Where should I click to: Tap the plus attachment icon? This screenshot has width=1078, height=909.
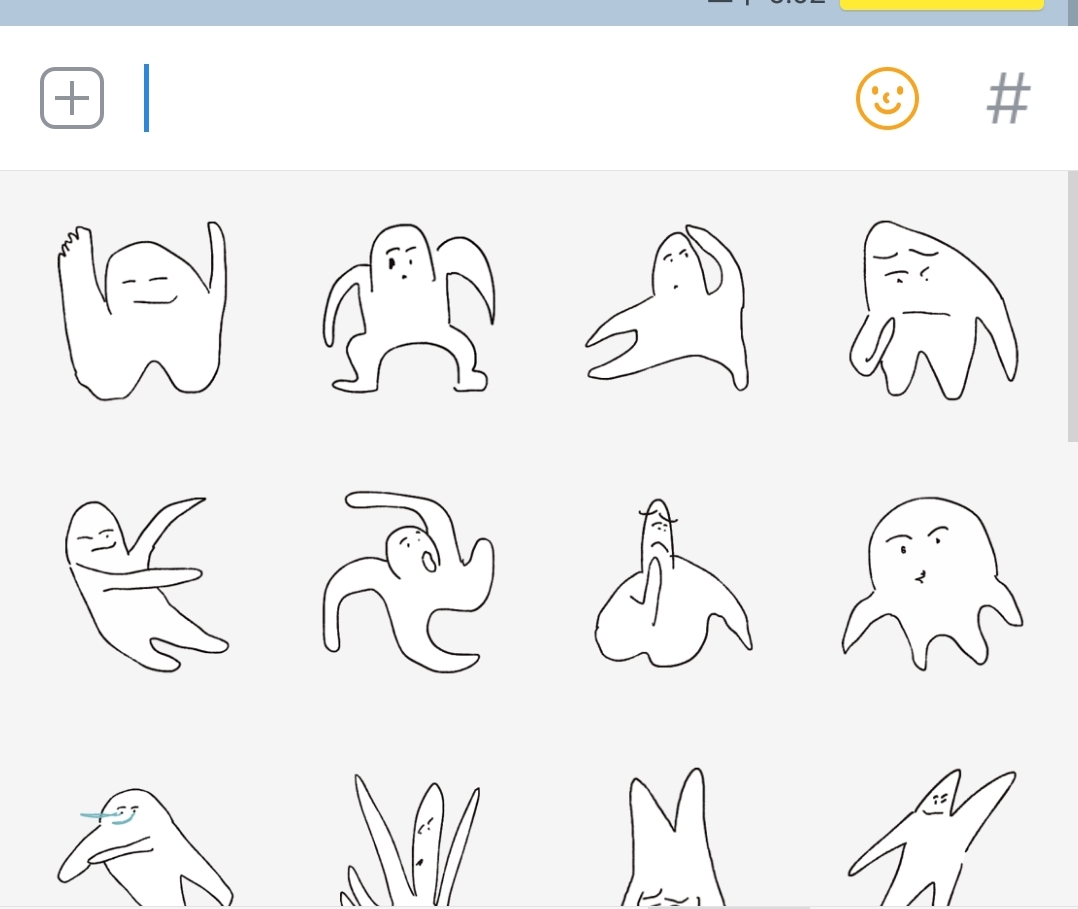(72, 98)
